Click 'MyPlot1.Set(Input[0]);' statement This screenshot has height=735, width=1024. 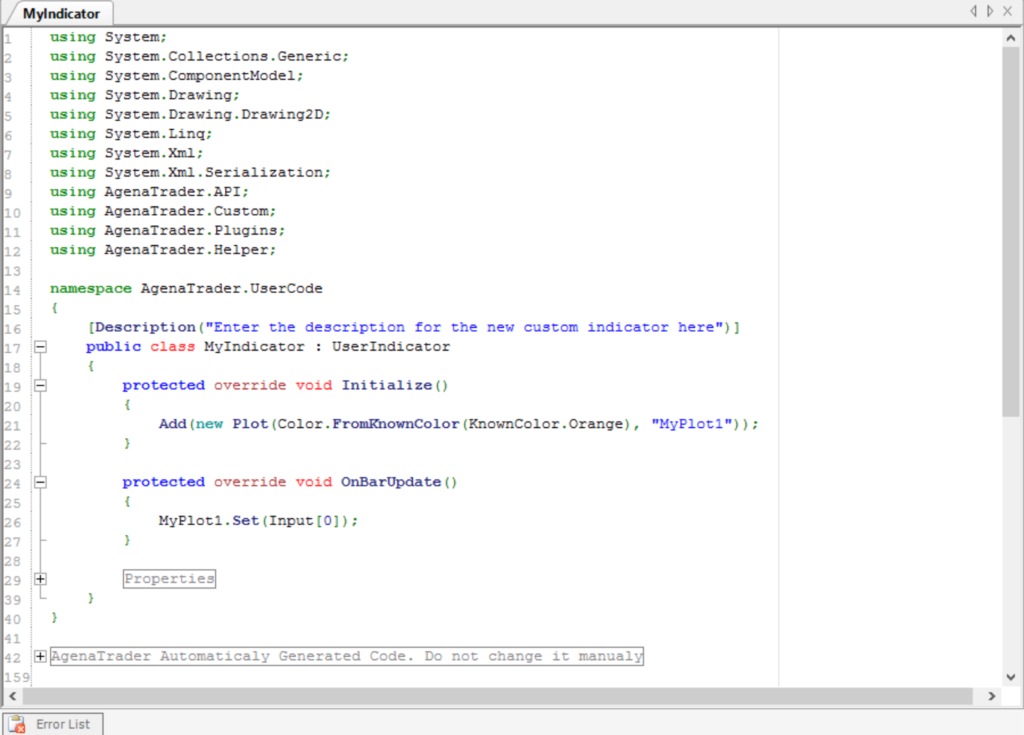258,521
